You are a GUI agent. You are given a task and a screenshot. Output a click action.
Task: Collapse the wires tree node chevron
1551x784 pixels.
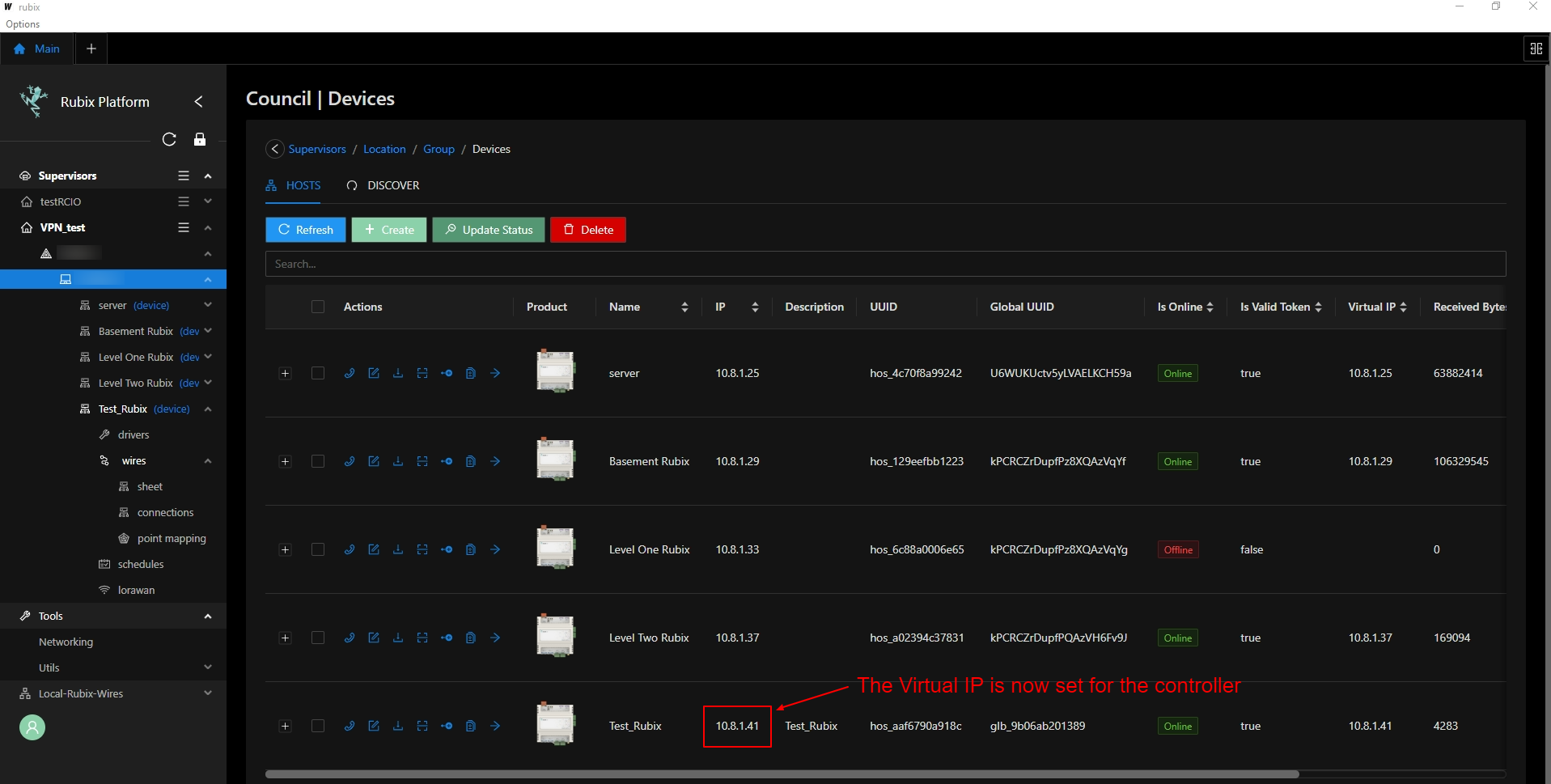208,460
